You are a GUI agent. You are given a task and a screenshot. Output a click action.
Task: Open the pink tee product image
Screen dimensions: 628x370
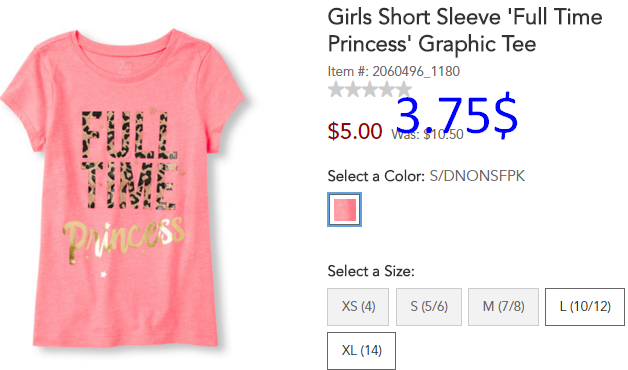(123, 188)
